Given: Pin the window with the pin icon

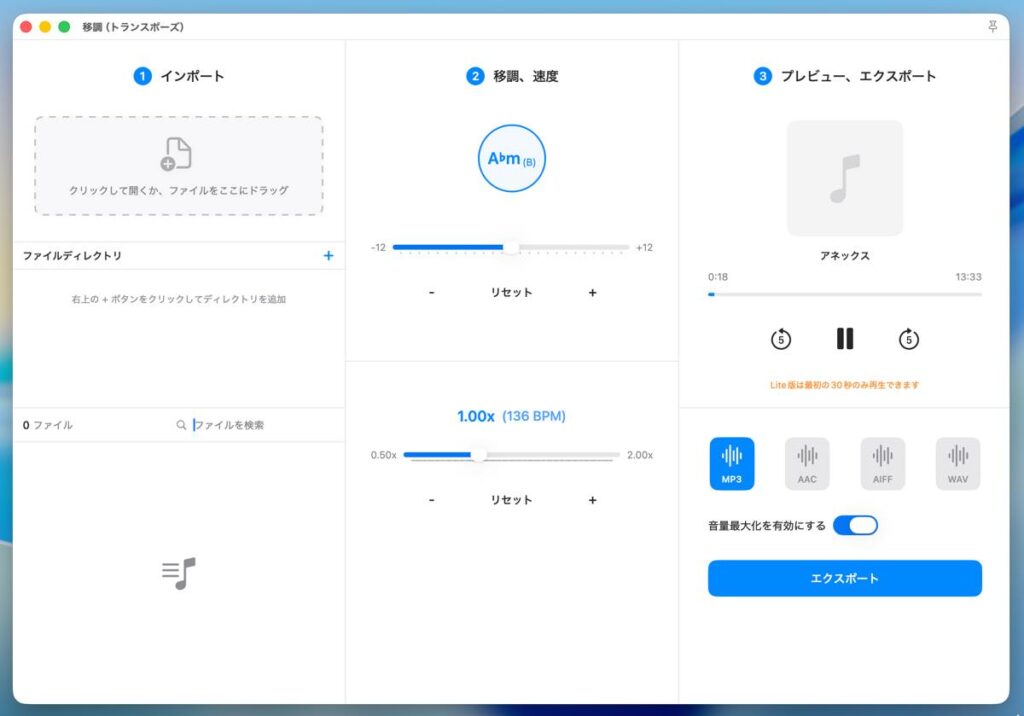Looking at the screenshot, I should (992, 27).
